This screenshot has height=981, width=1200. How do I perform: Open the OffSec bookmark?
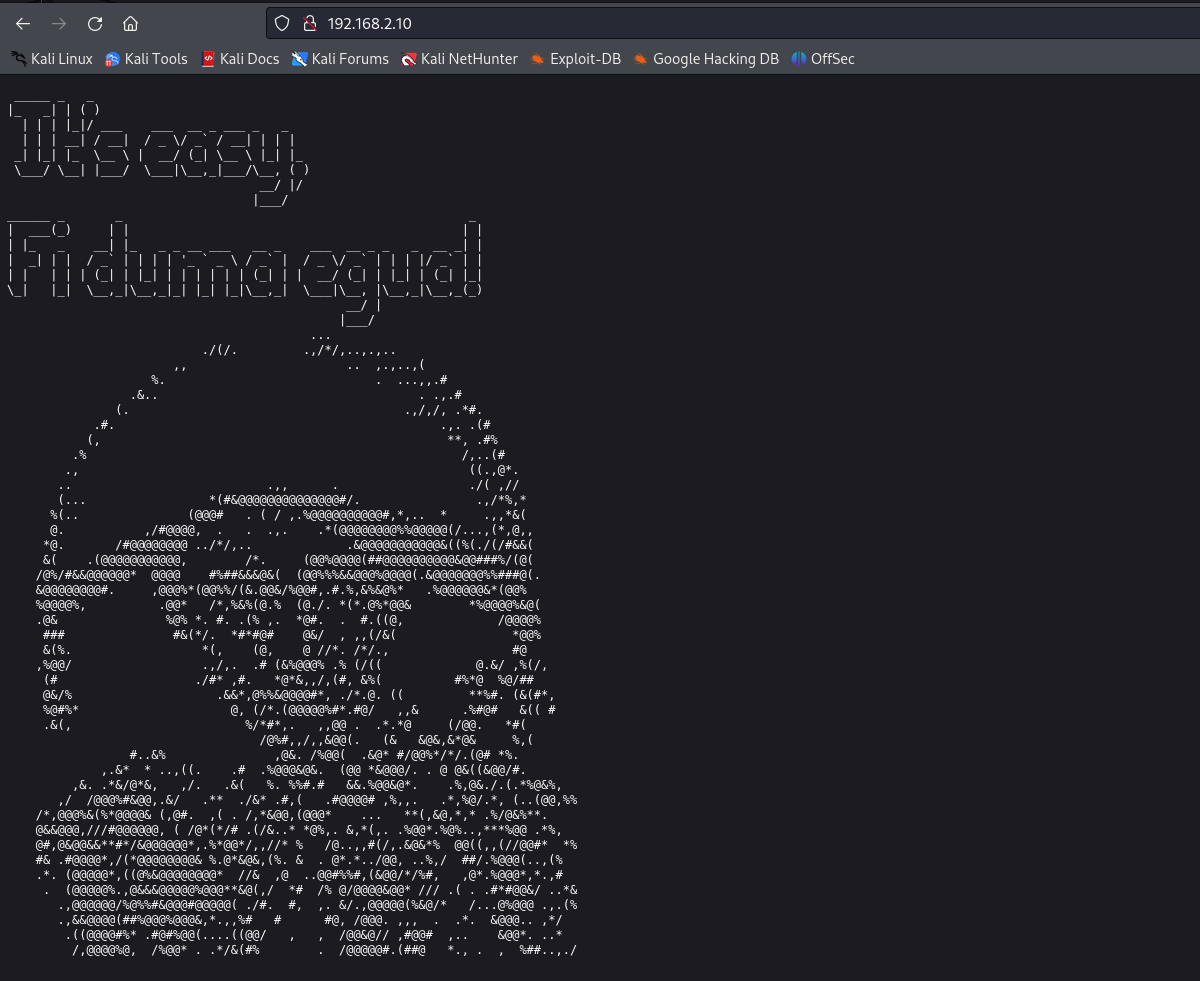[823, 59]
